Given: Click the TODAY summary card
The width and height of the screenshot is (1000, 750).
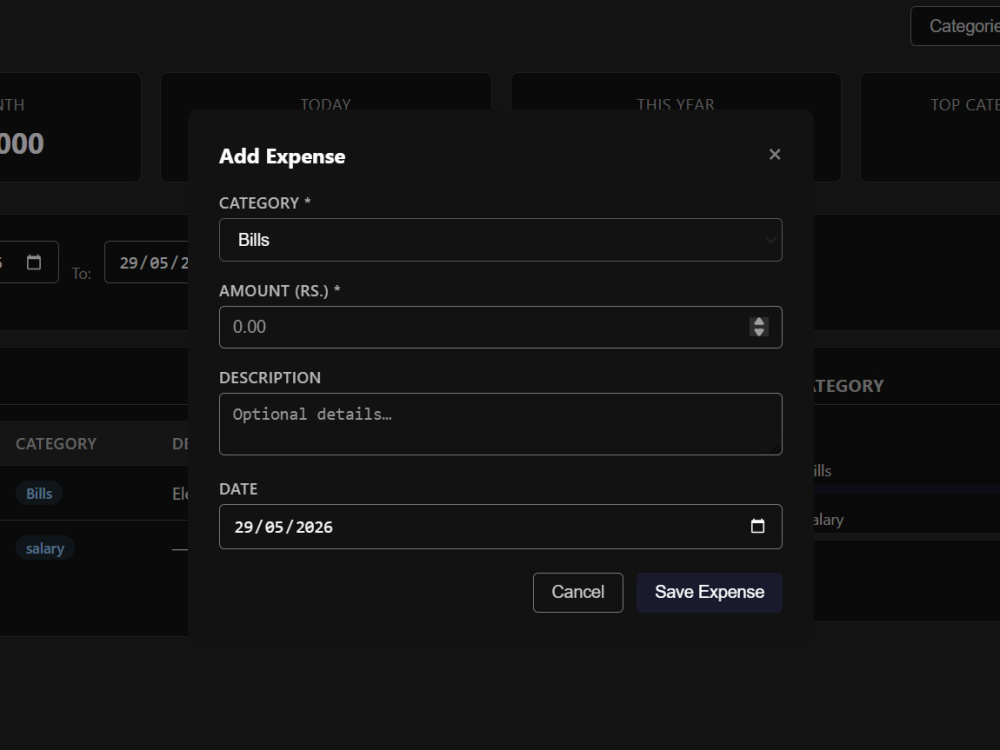Looking at the screenshot, I should [326, 91].
